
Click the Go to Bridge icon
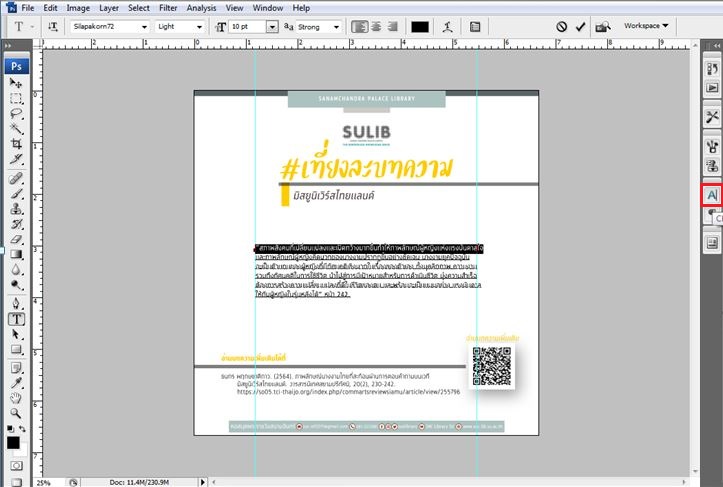tap(603, 27)
